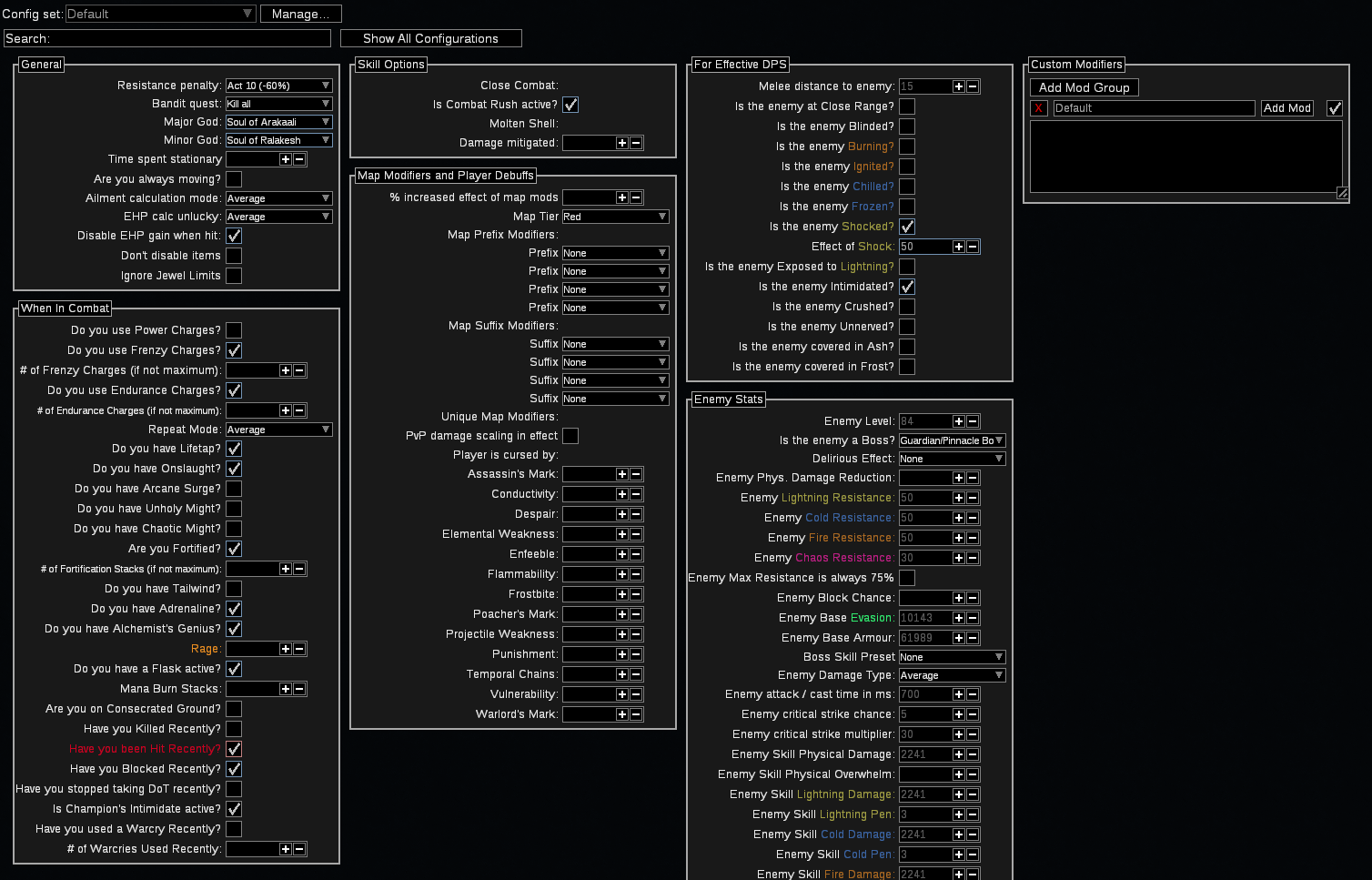Open first map Prefix None dropdown
1372x880 pixels.
point(616,253)
